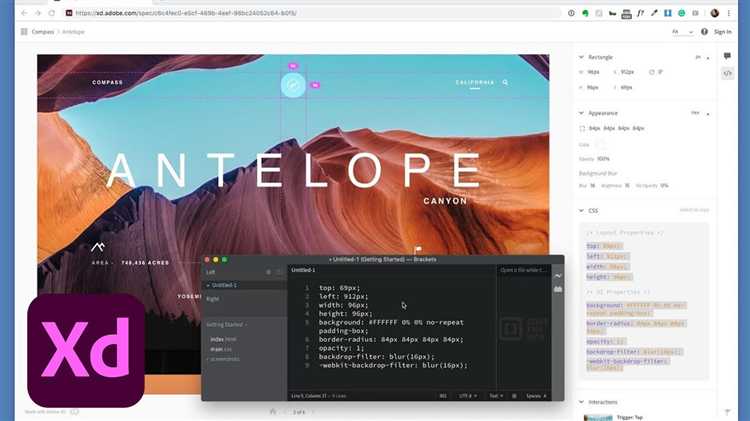
Task: Click the Appearance color swatch
Action: [x=600, y=144]
